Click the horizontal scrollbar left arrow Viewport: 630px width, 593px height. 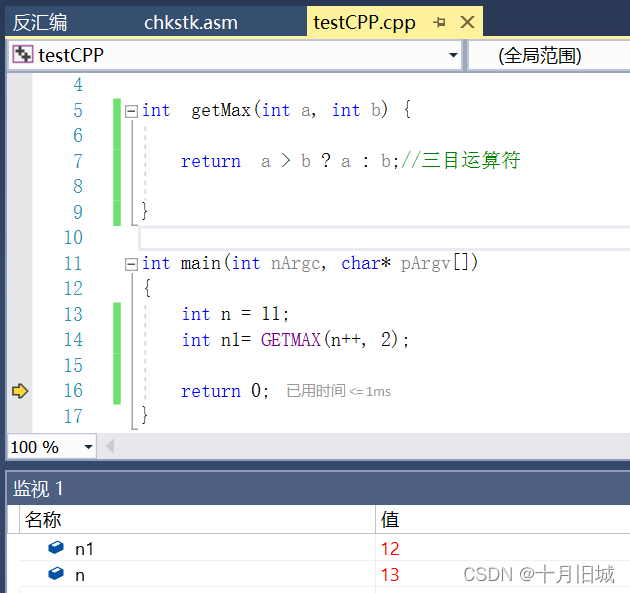tap(110, 446)
